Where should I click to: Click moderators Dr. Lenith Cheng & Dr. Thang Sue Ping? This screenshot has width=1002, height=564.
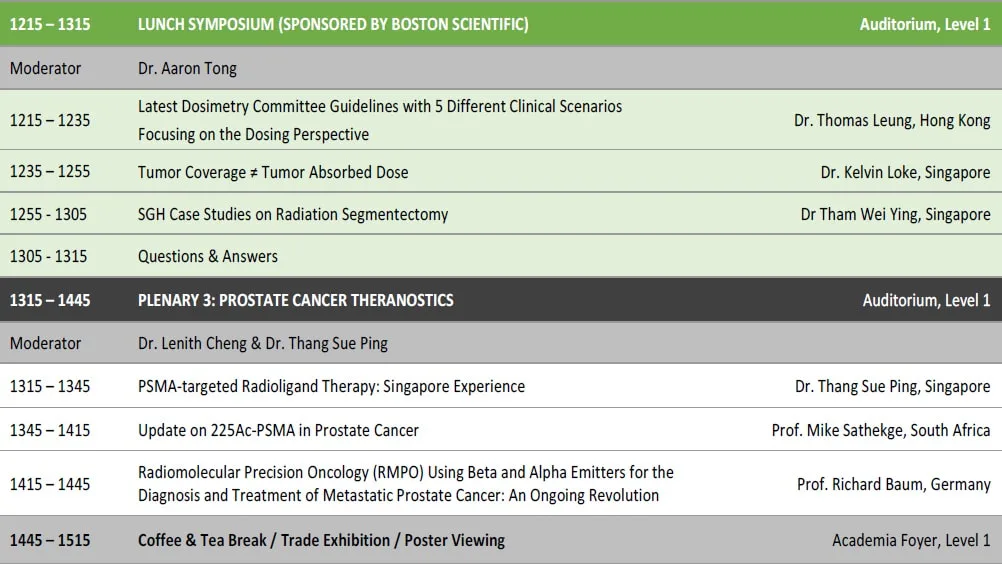tap(263, 343)
